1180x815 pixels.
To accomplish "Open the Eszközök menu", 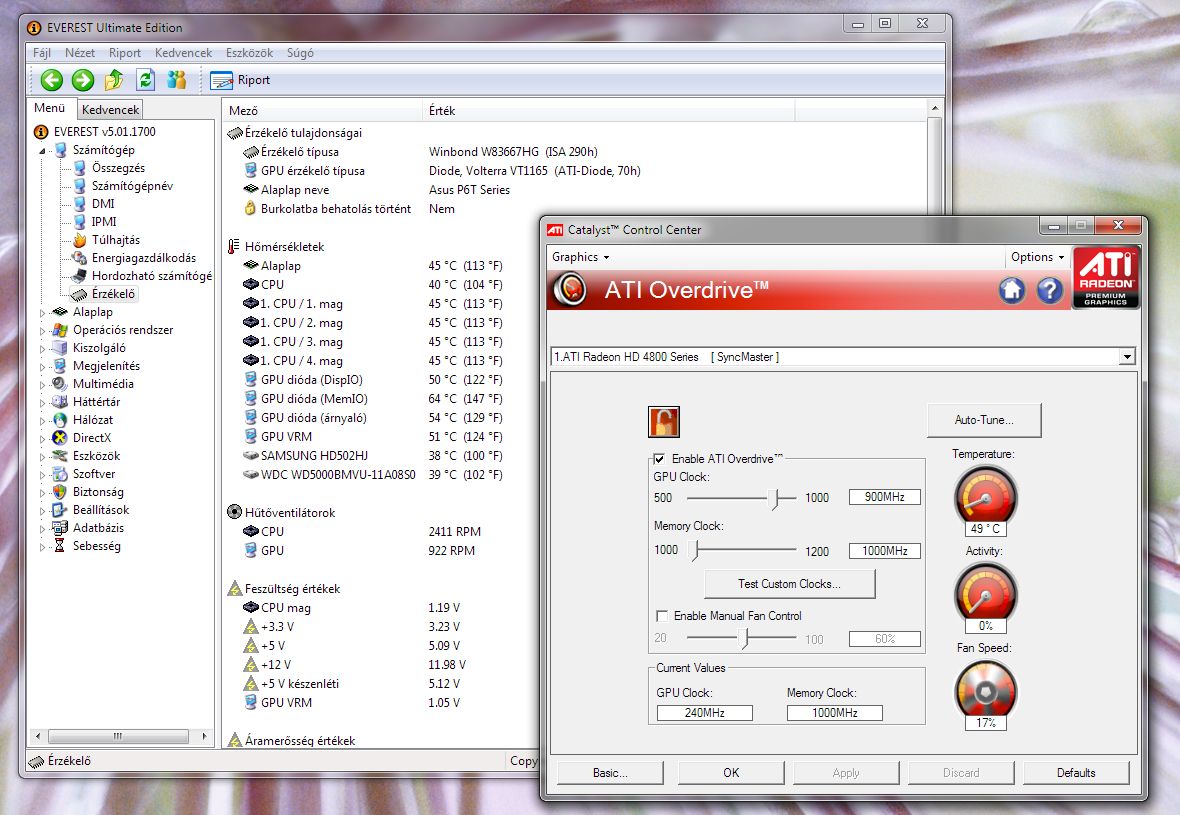I will click(x=249, y=53).
